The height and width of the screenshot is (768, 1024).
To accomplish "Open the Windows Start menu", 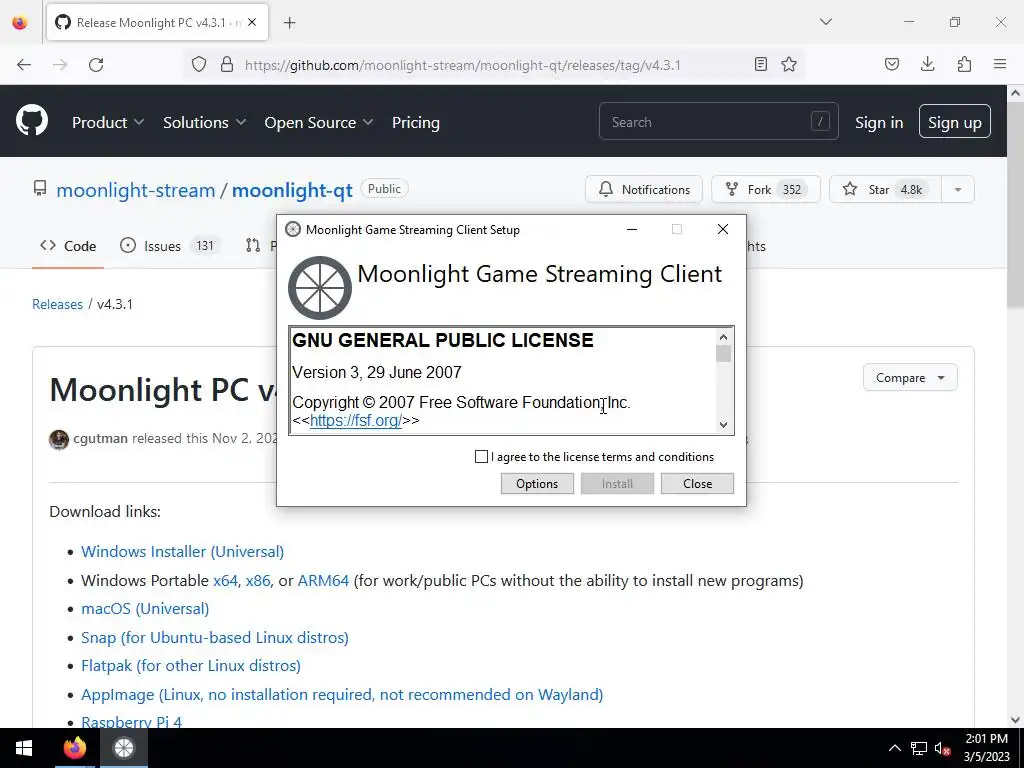I will [24, 748].
